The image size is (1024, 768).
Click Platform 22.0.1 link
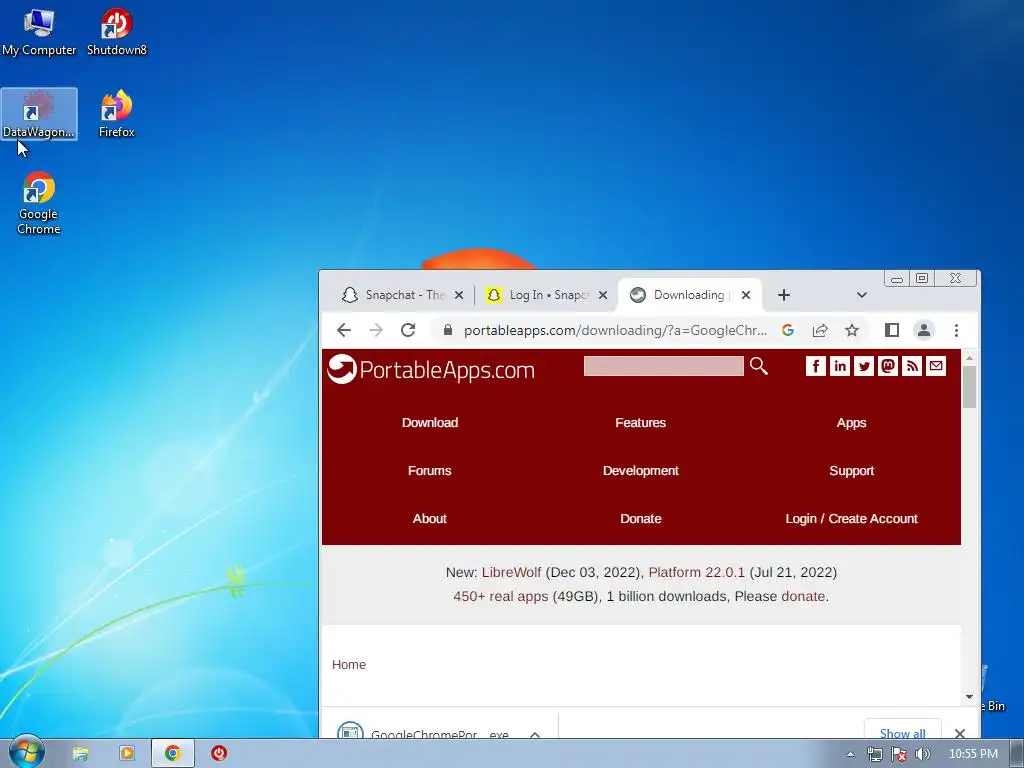click(x=696, y=573)
